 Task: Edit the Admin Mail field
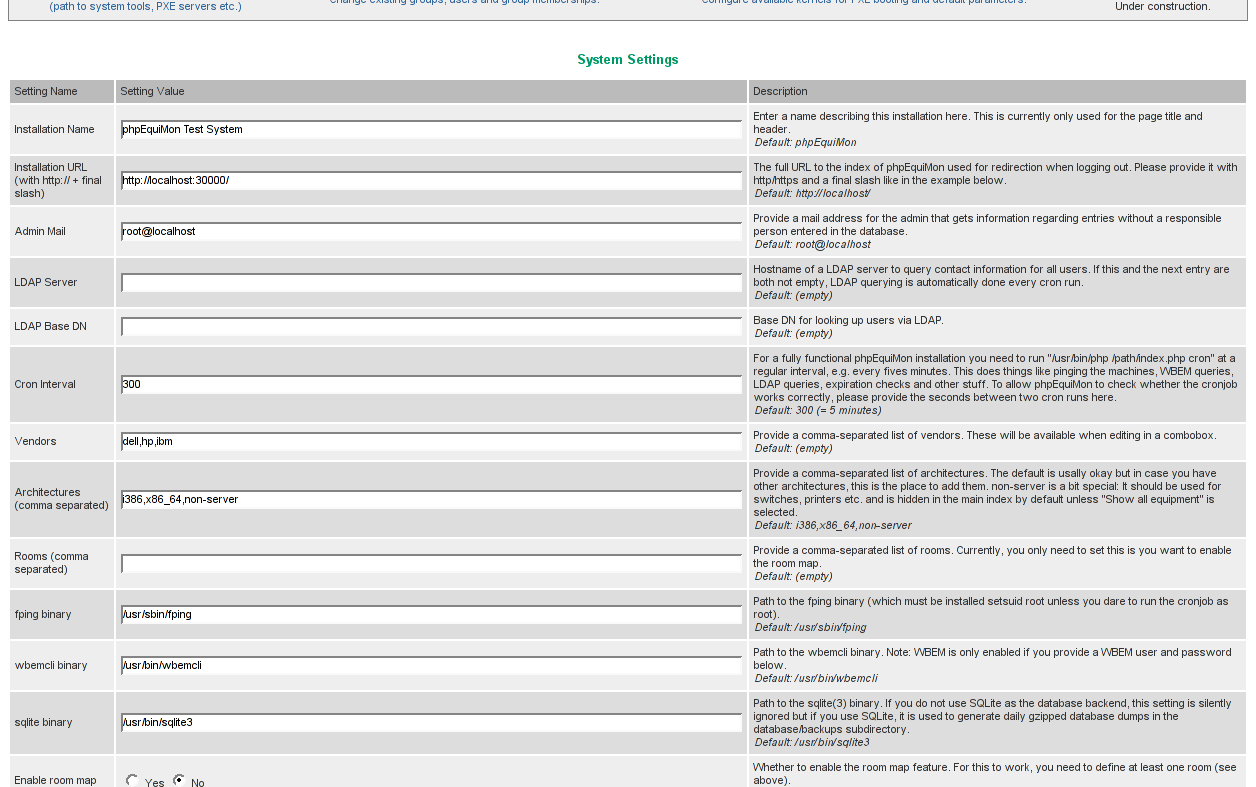(x=431, y=231)
